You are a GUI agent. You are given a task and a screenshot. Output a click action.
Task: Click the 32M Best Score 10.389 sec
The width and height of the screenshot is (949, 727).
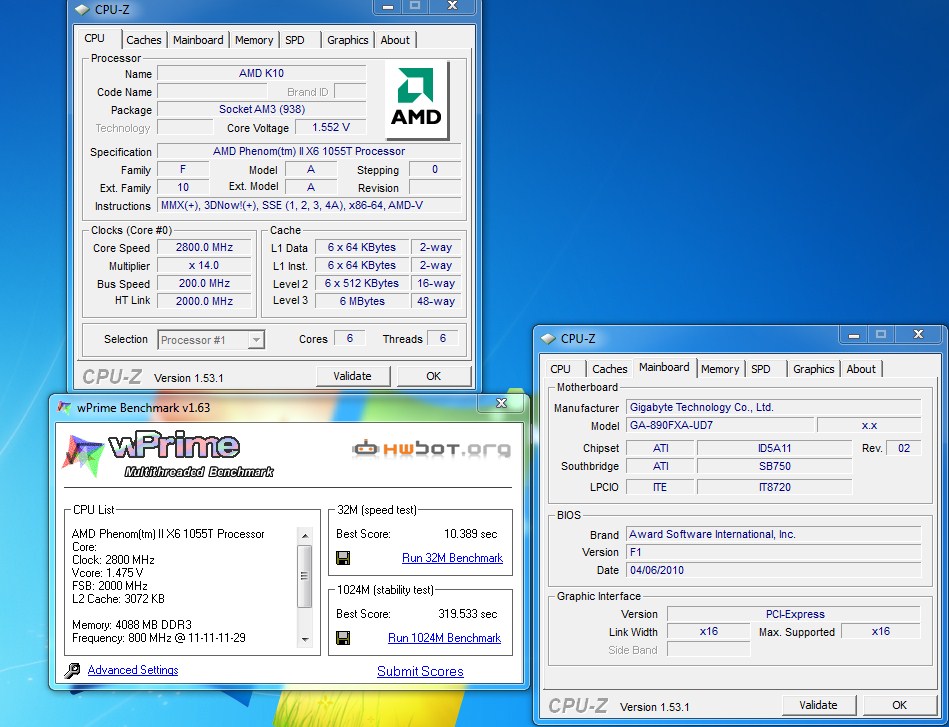[x=470, y=534]
